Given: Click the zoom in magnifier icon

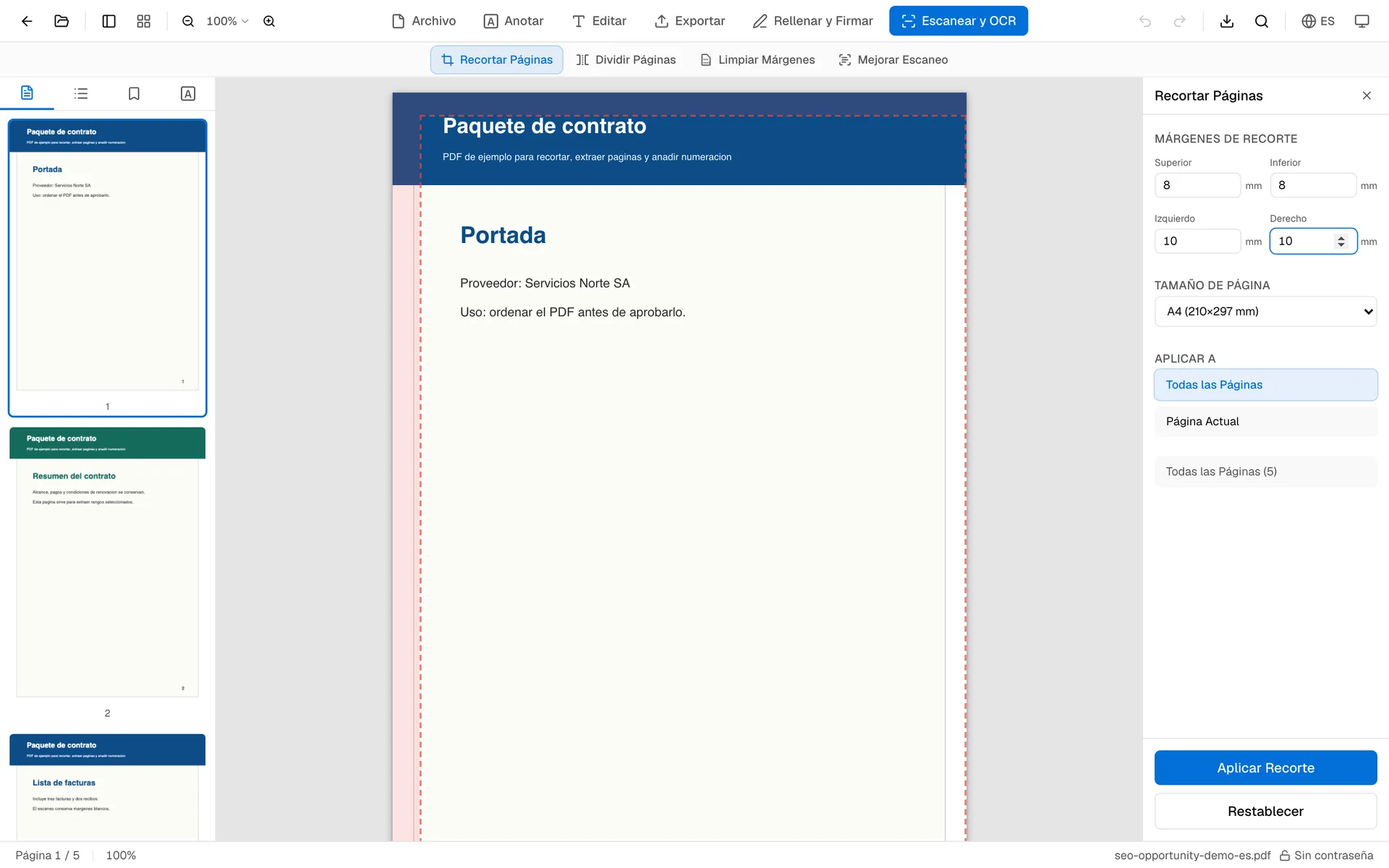Looking at the screenshot, I should 269,21.
